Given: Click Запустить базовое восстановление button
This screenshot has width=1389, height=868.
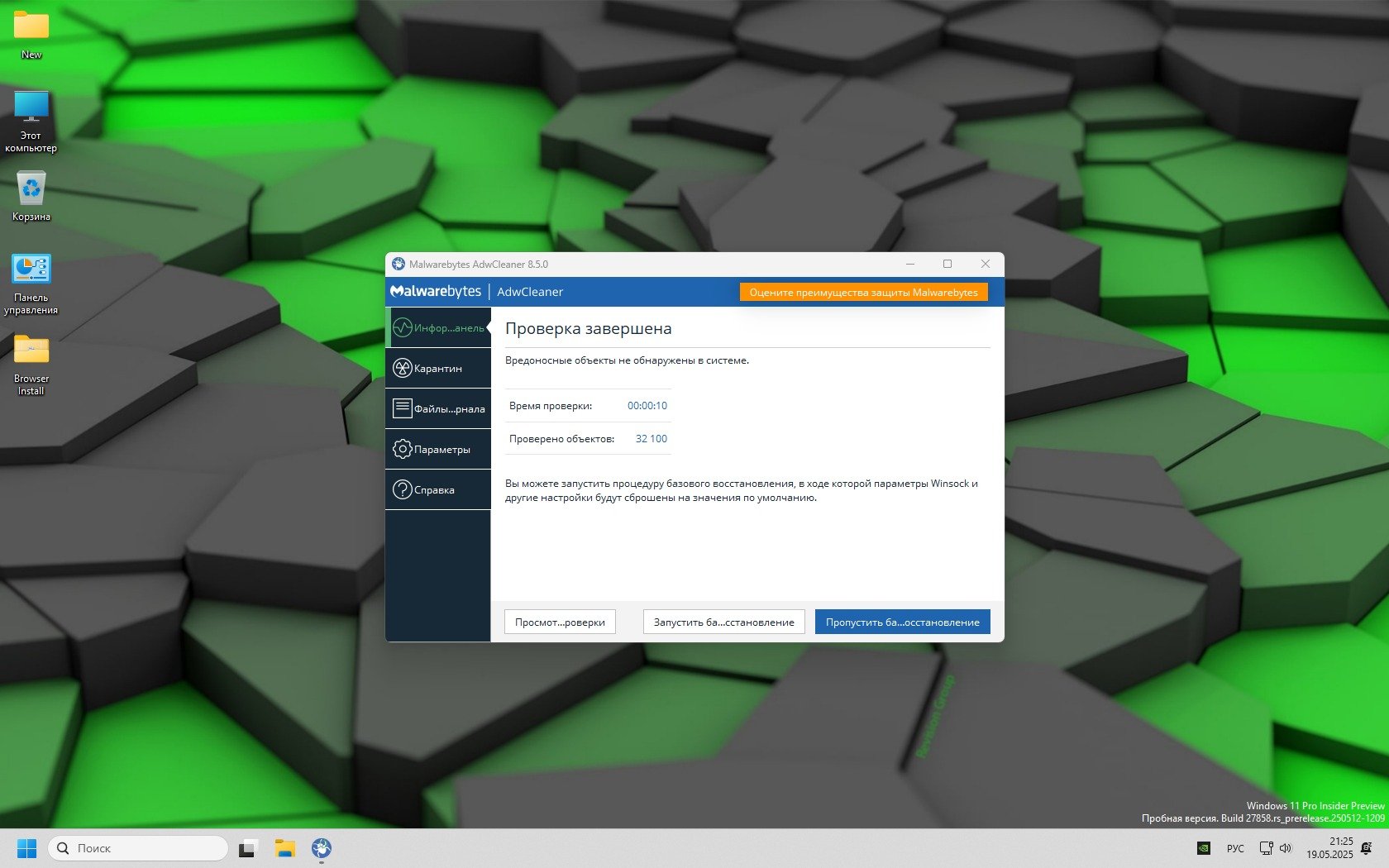Looking at the screenshot, I should point(723,622).
